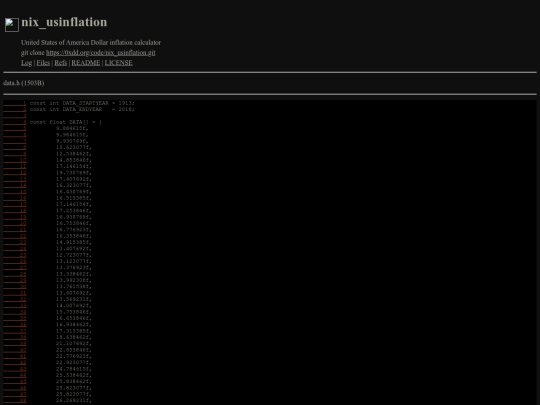Jump to line number 26 anchor
This screenshot has height=405, width=540.
click(15, 261)
